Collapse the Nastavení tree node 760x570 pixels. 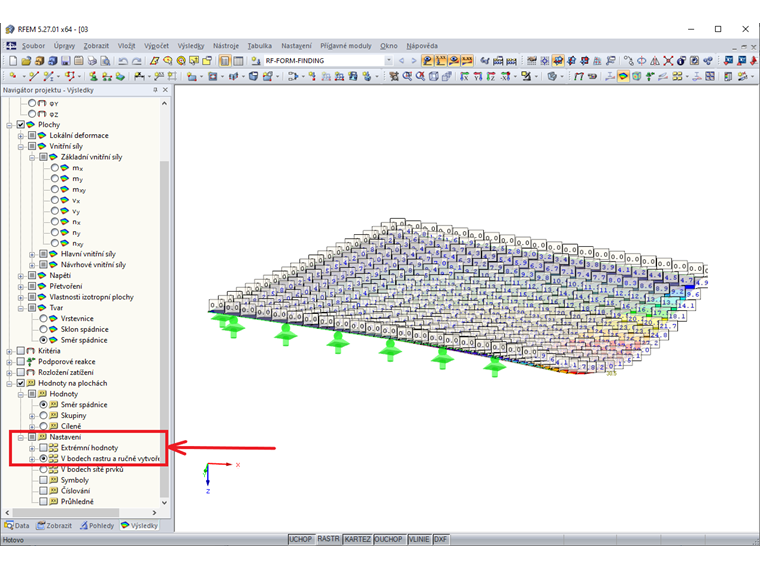(x=21, y=437)
